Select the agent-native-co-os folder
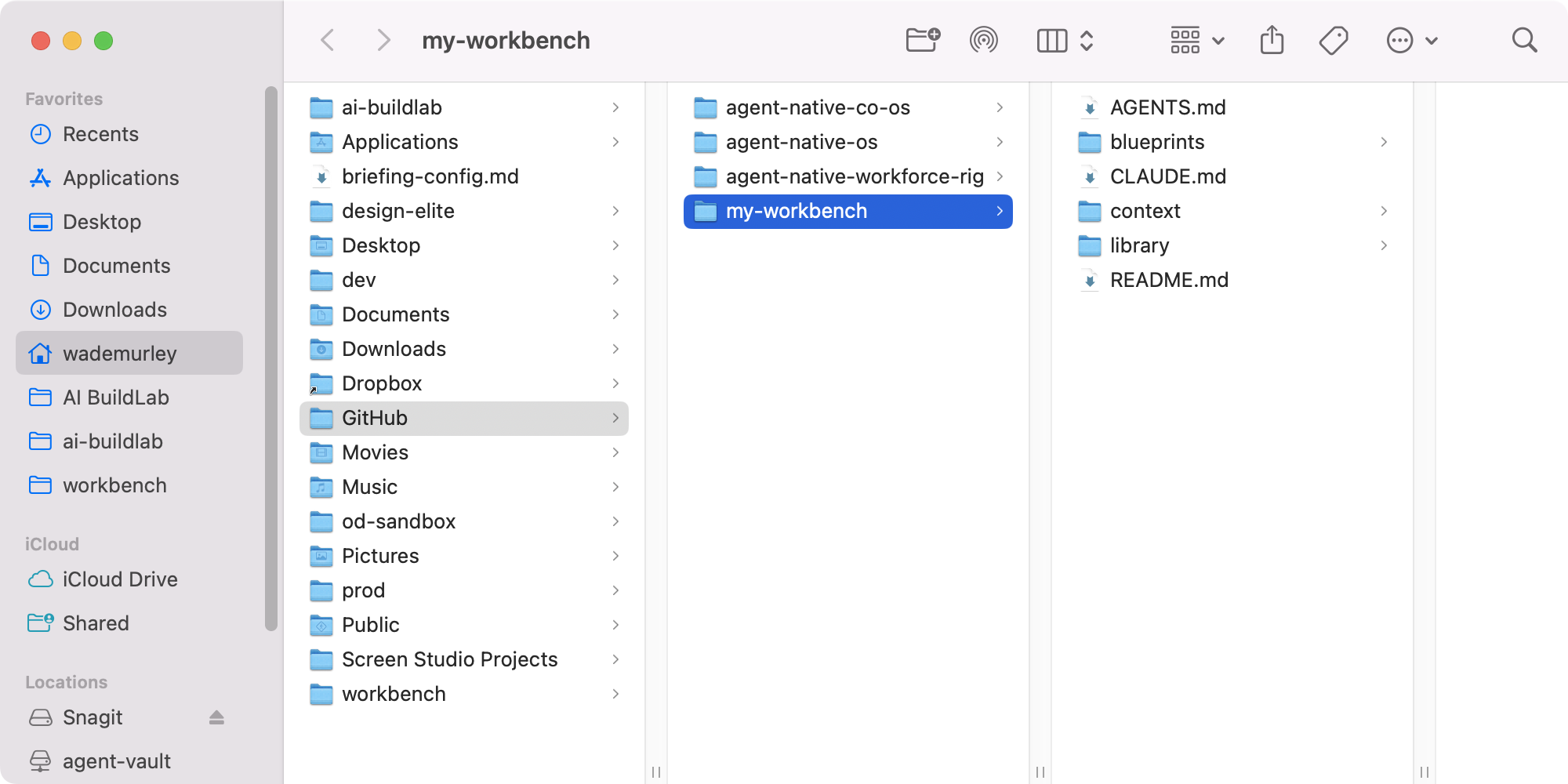1568x784 pixels. [x=848, y=107]
